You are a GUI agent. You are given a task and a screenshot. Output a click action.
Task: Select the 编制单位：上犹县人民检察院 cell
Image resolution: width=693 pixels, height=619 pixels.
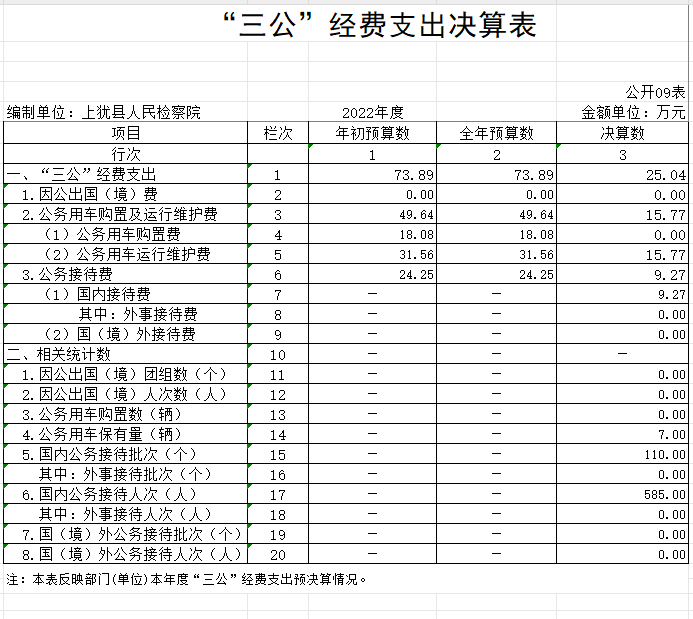(103, 112)
